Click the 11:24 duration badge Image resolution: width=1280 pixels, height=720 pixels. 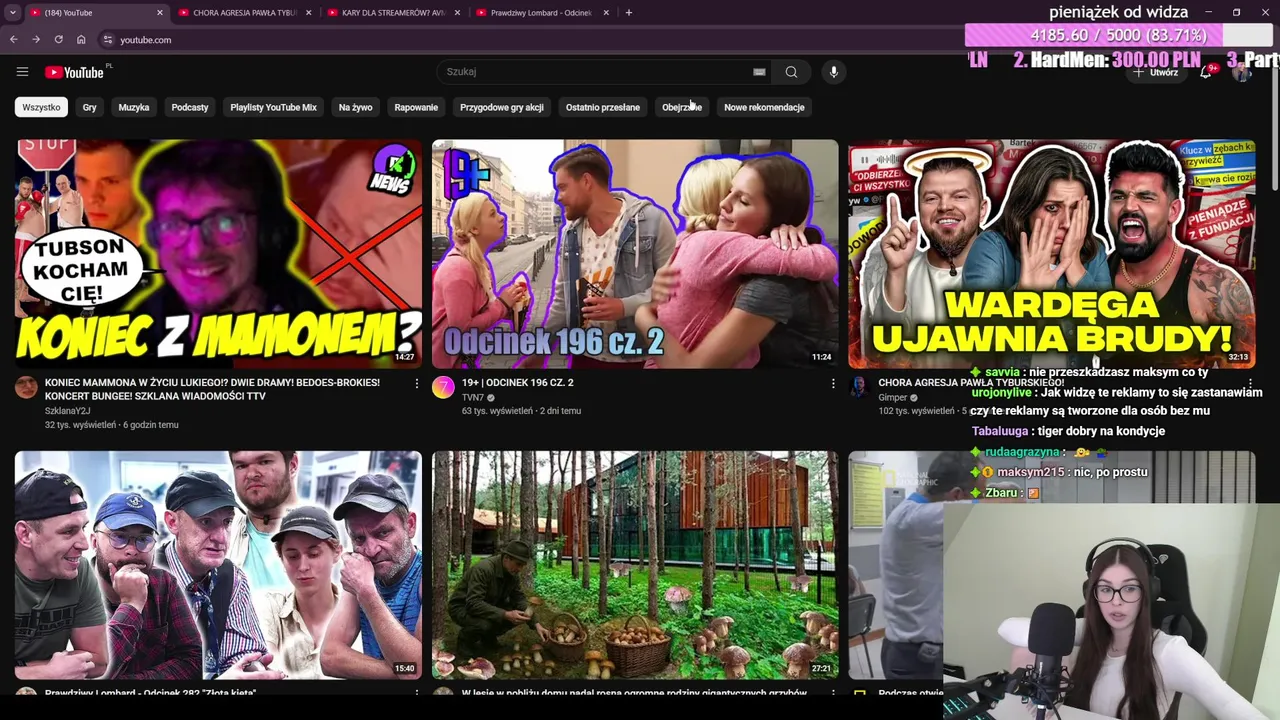pyautogui.click(x=821, y=357)
